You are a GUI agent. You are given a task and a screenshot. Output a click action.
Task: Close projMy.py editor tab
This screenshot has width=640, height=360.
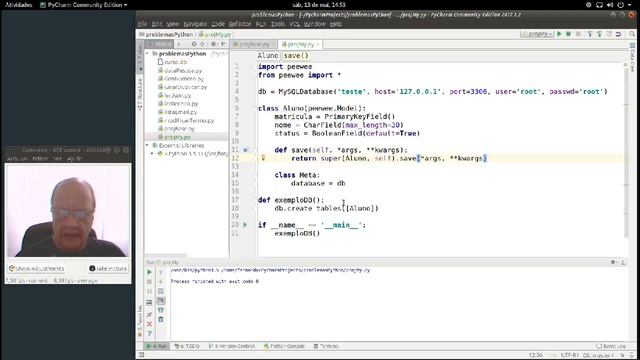pos(318,44)
